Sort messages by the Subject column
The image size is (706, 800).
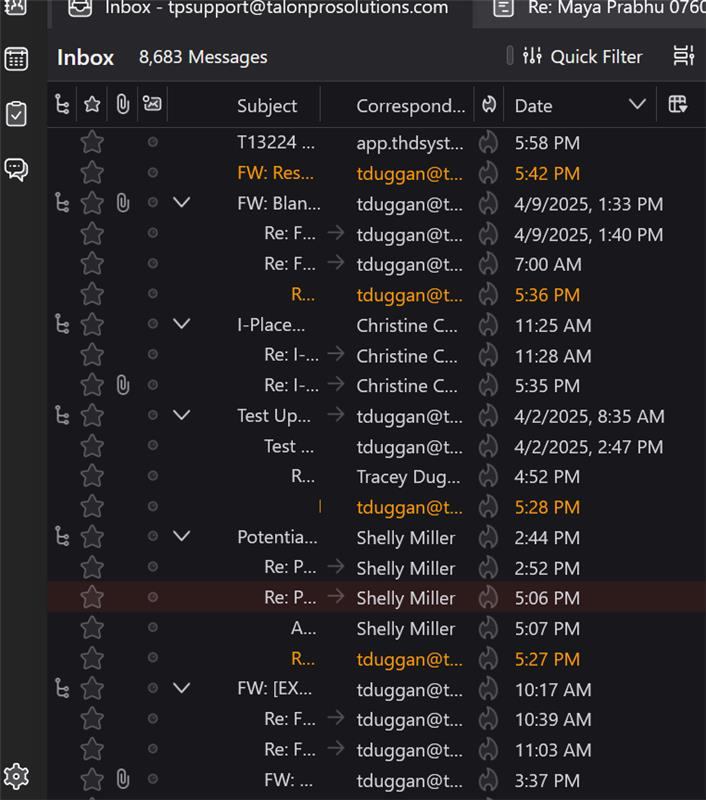[267, 106]
